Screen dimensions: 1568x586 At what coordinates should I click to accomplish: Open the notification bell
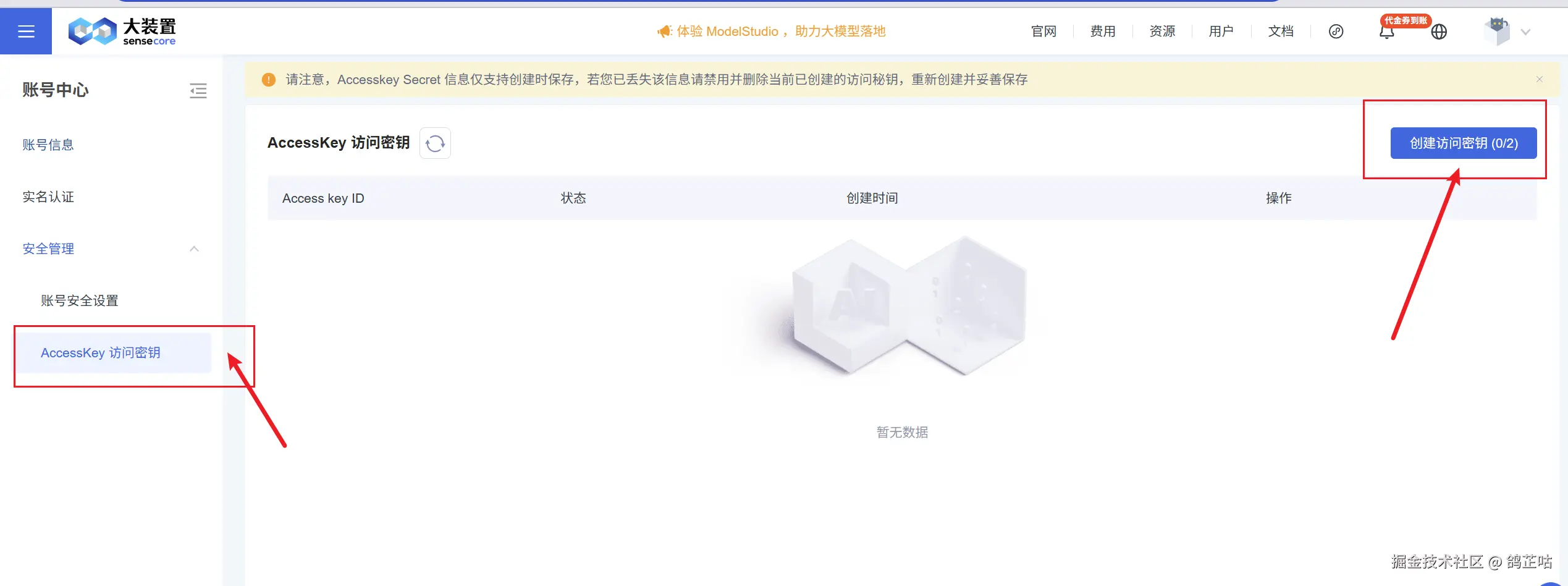click(1386, 32)
